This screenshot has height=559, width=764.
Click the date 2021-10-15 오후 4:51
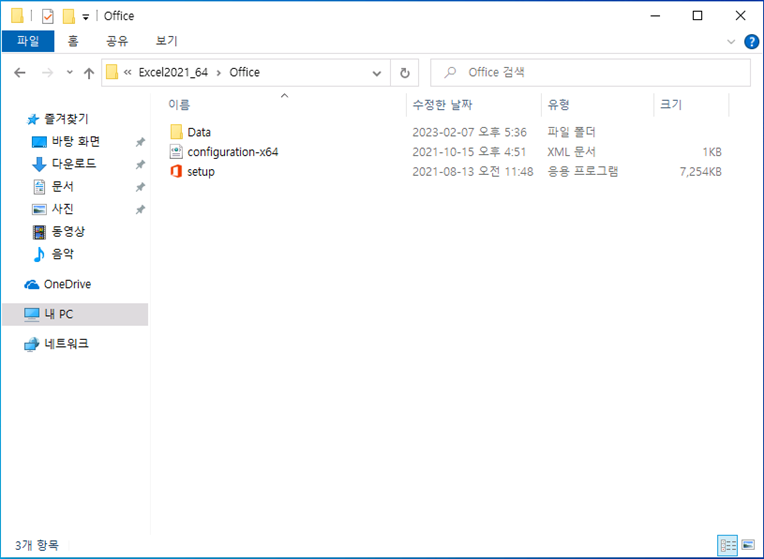pyautogui.click(x=469, y=152)
